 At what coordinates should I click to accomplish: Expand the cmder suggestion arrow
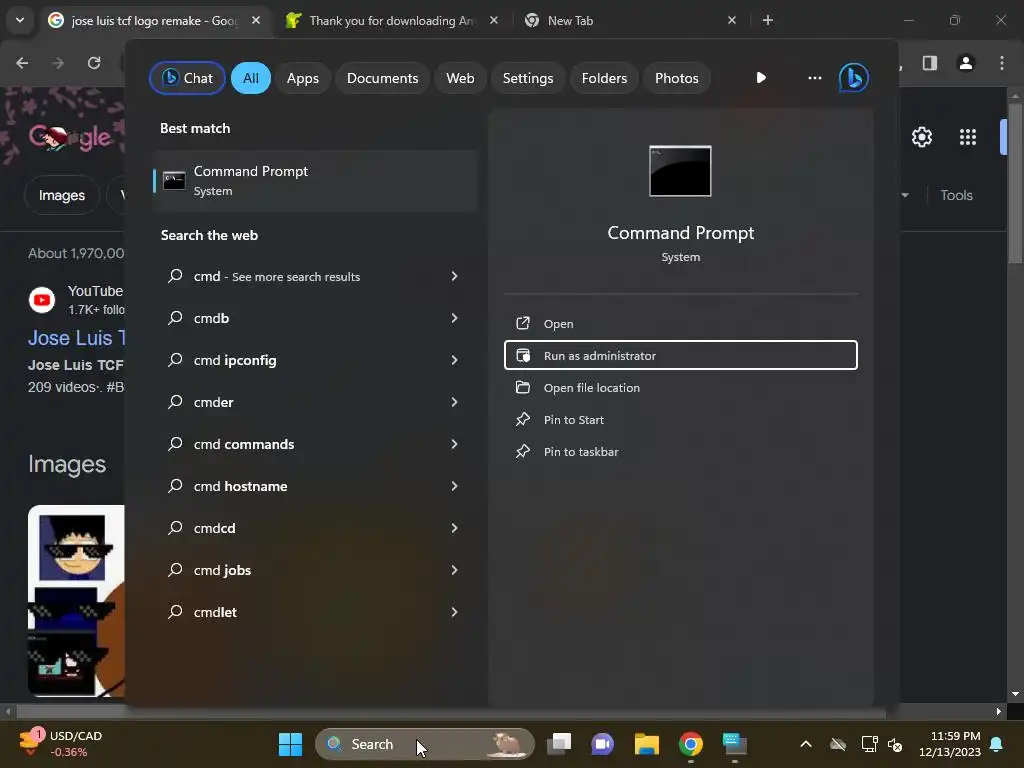pyautogui.click(x=454, y=402)
